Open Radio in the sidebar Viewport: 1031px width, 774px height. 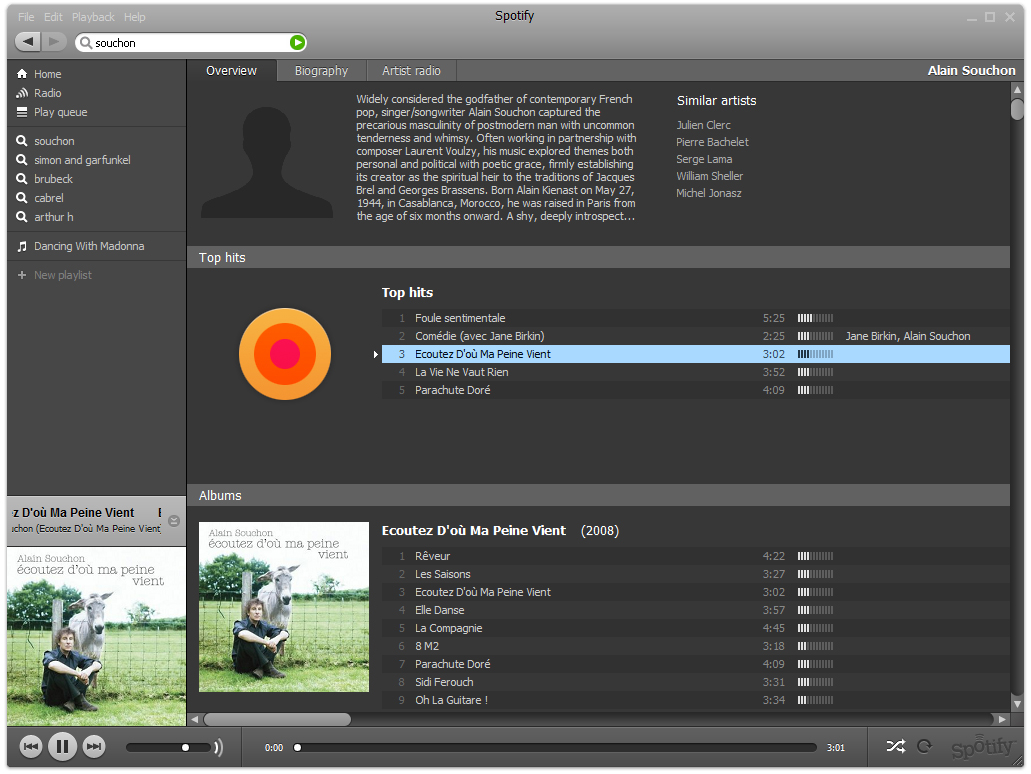click(47, 93)
